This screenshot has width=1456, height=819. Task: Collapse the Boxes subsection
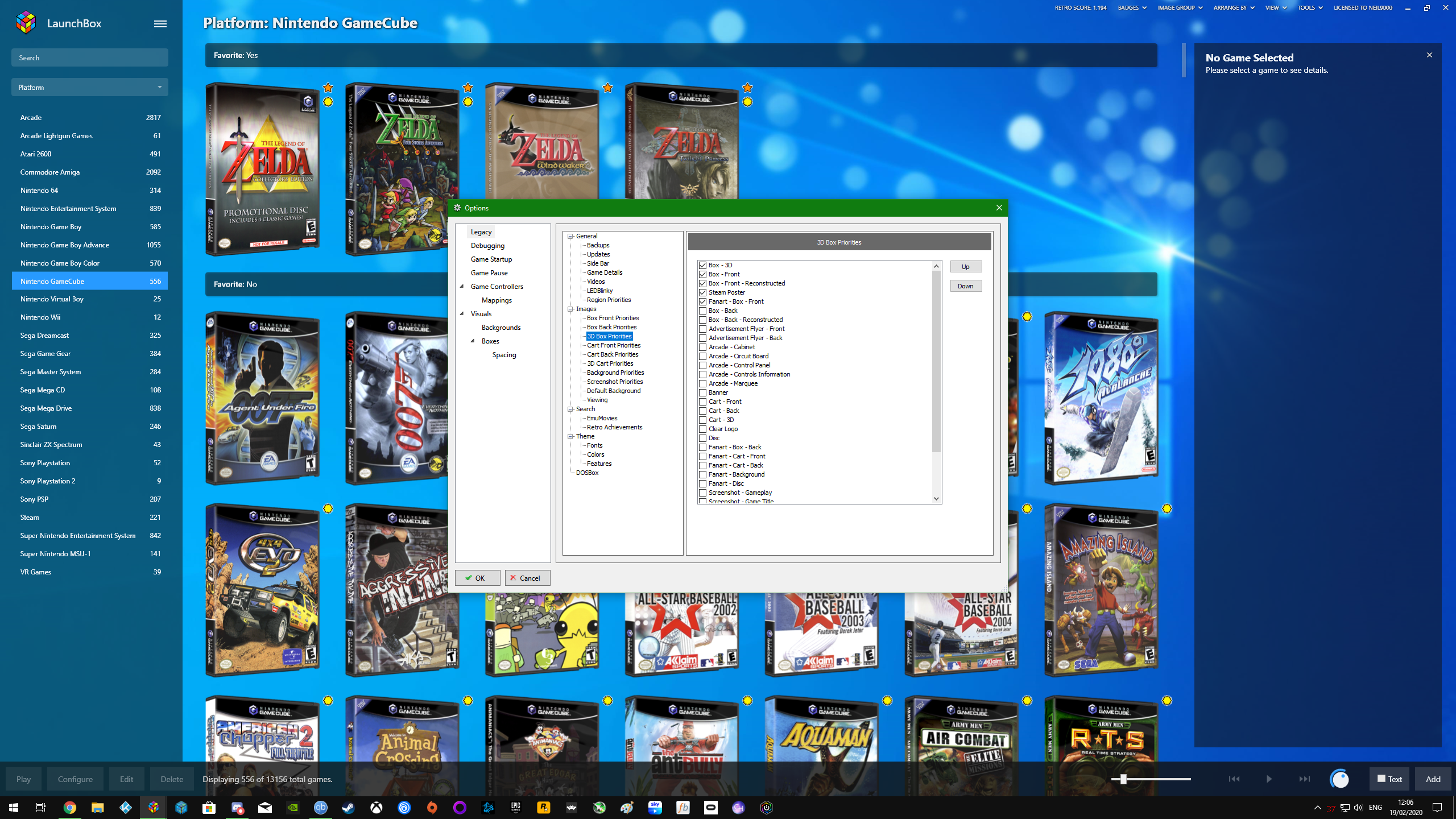(473, 341)
